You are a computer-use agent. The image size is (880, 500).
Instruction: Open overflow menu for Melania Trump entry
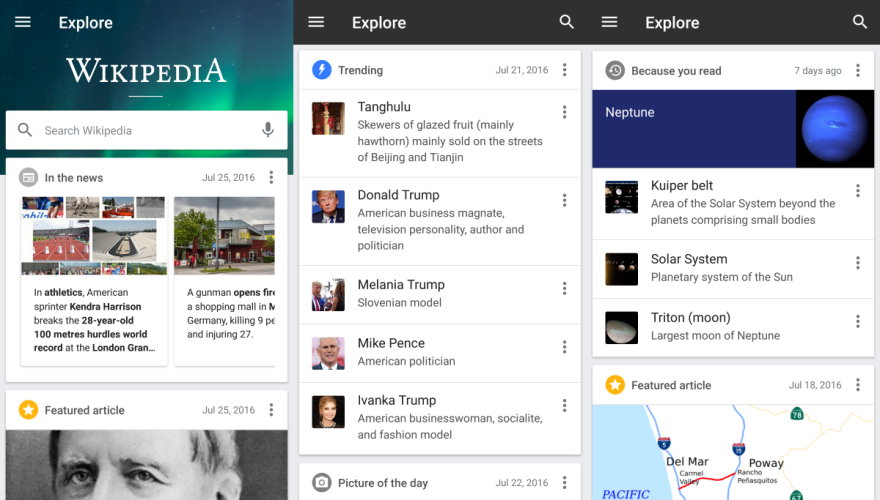565,288
